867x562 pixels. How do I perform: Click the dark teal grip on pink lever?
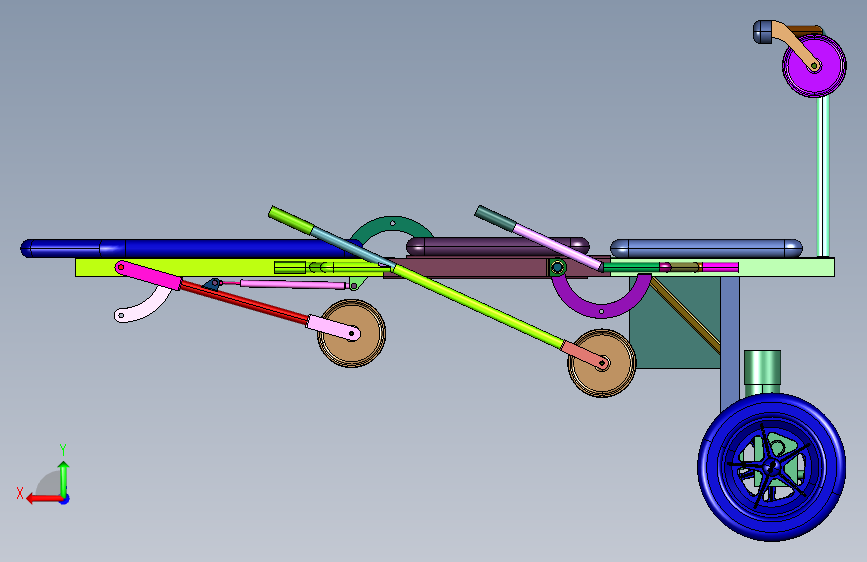pyautogui.click(x=495, y=218)
